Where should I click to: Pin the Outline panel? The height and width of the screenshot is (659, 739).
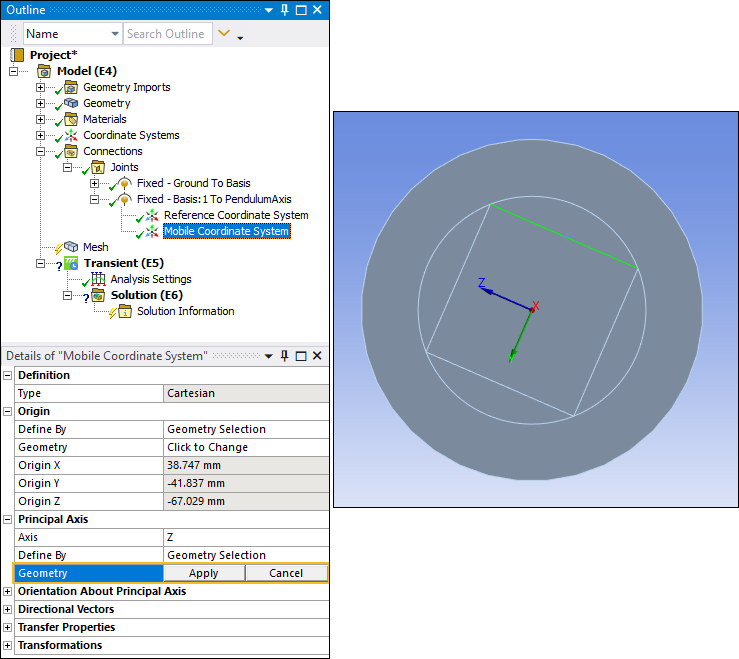(285, 10)
